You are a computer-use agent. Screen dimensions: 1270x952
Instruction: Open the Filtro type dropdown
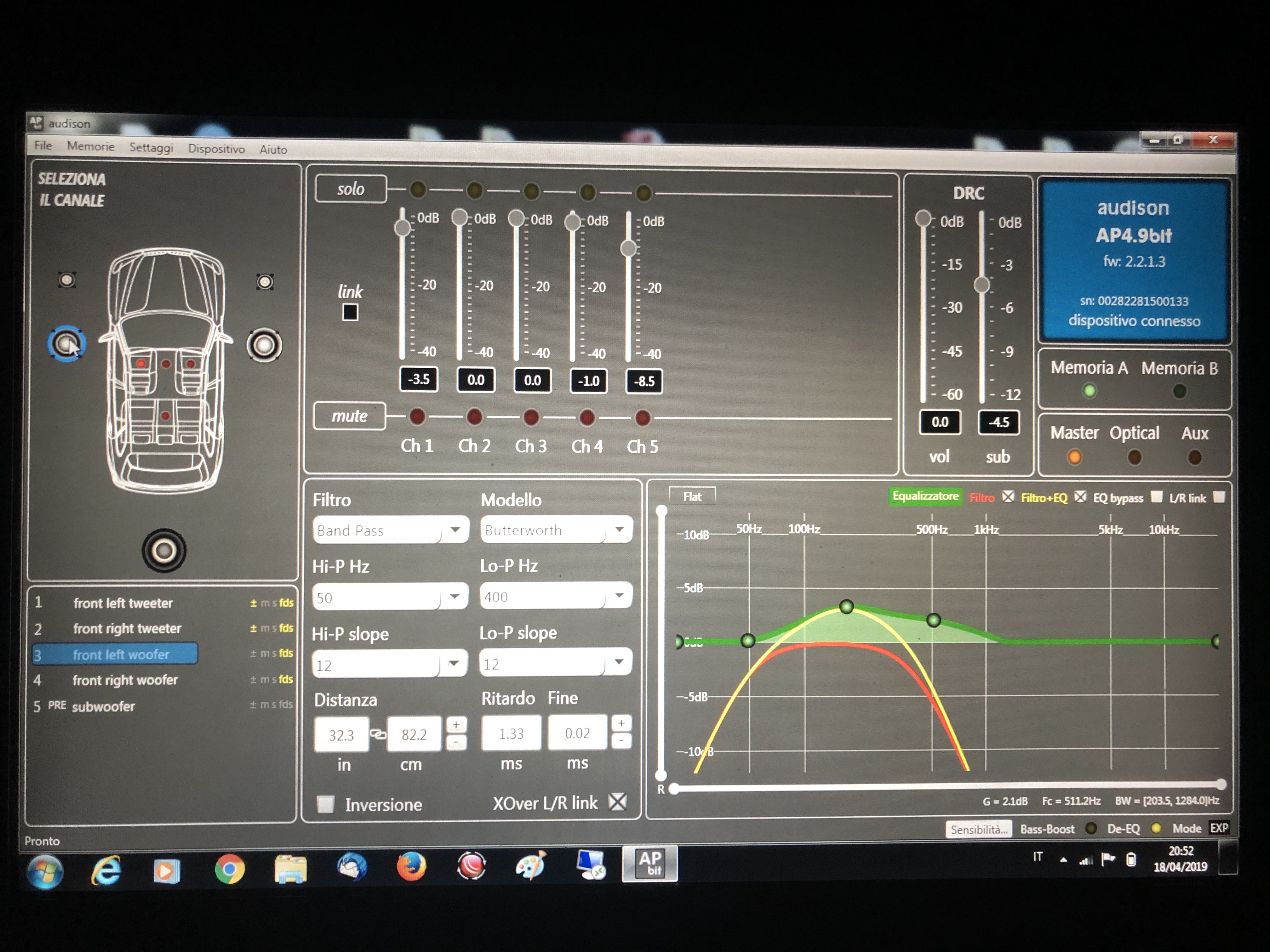(391, 530)
